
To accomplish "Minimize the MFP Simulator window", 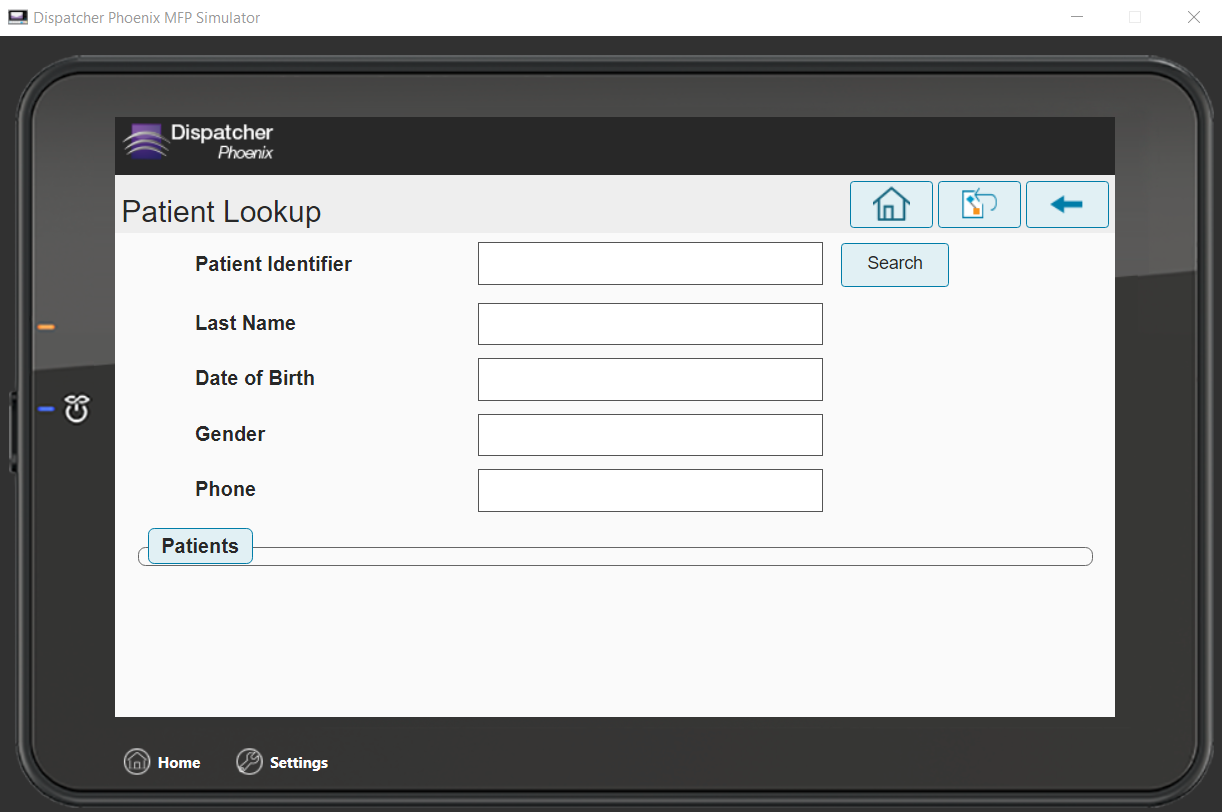I will (x=1077, y=17).
